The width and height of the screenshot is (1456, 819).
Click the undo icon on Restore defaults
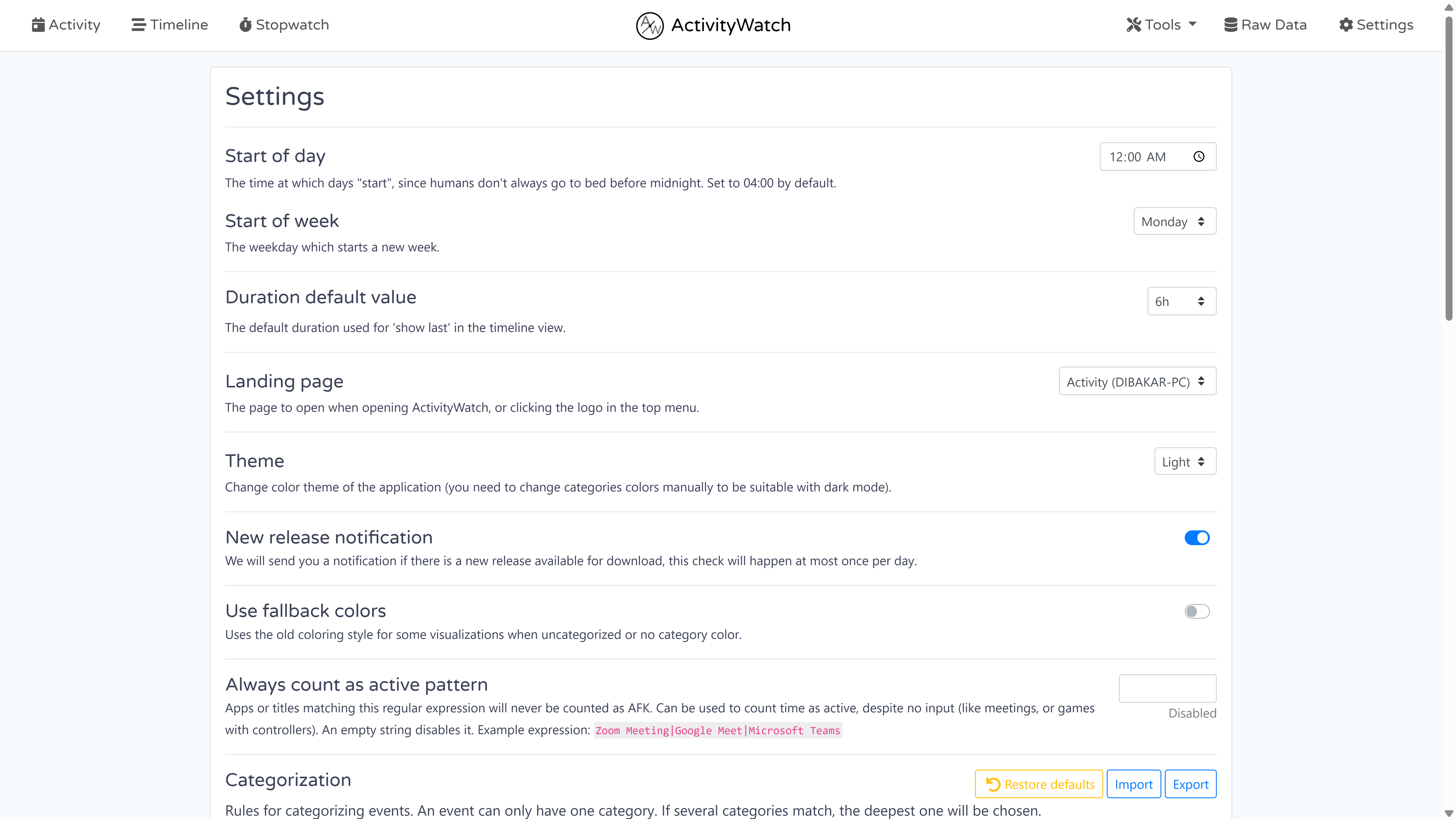993,784
